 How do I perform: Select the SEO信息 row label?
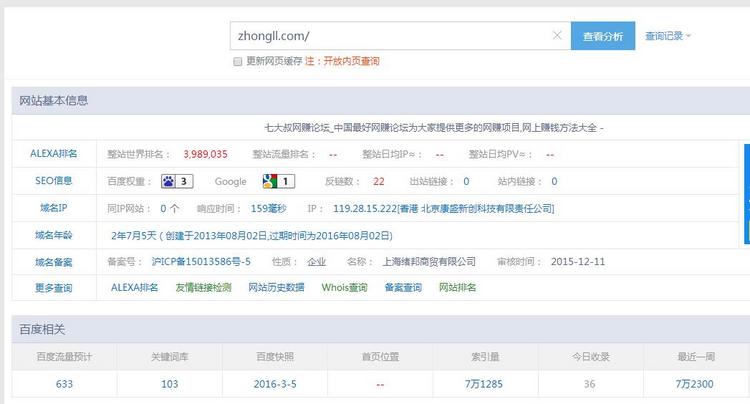53,181
